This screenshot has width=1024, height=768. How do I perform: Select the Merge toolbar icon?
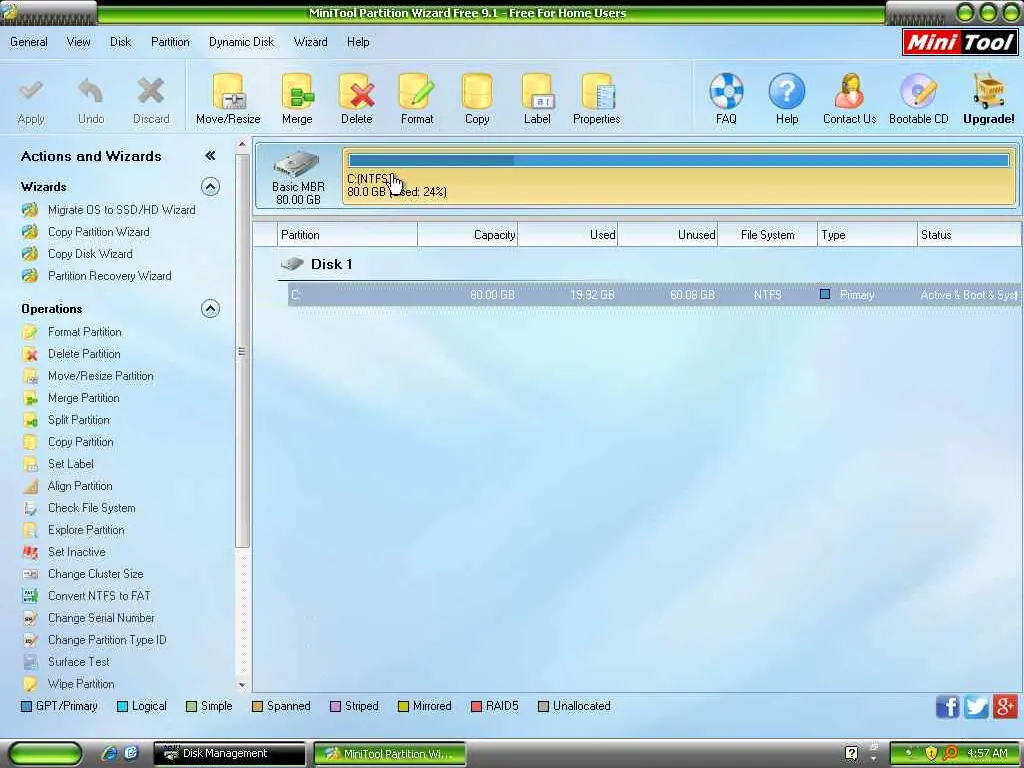(x=297, y=91)
